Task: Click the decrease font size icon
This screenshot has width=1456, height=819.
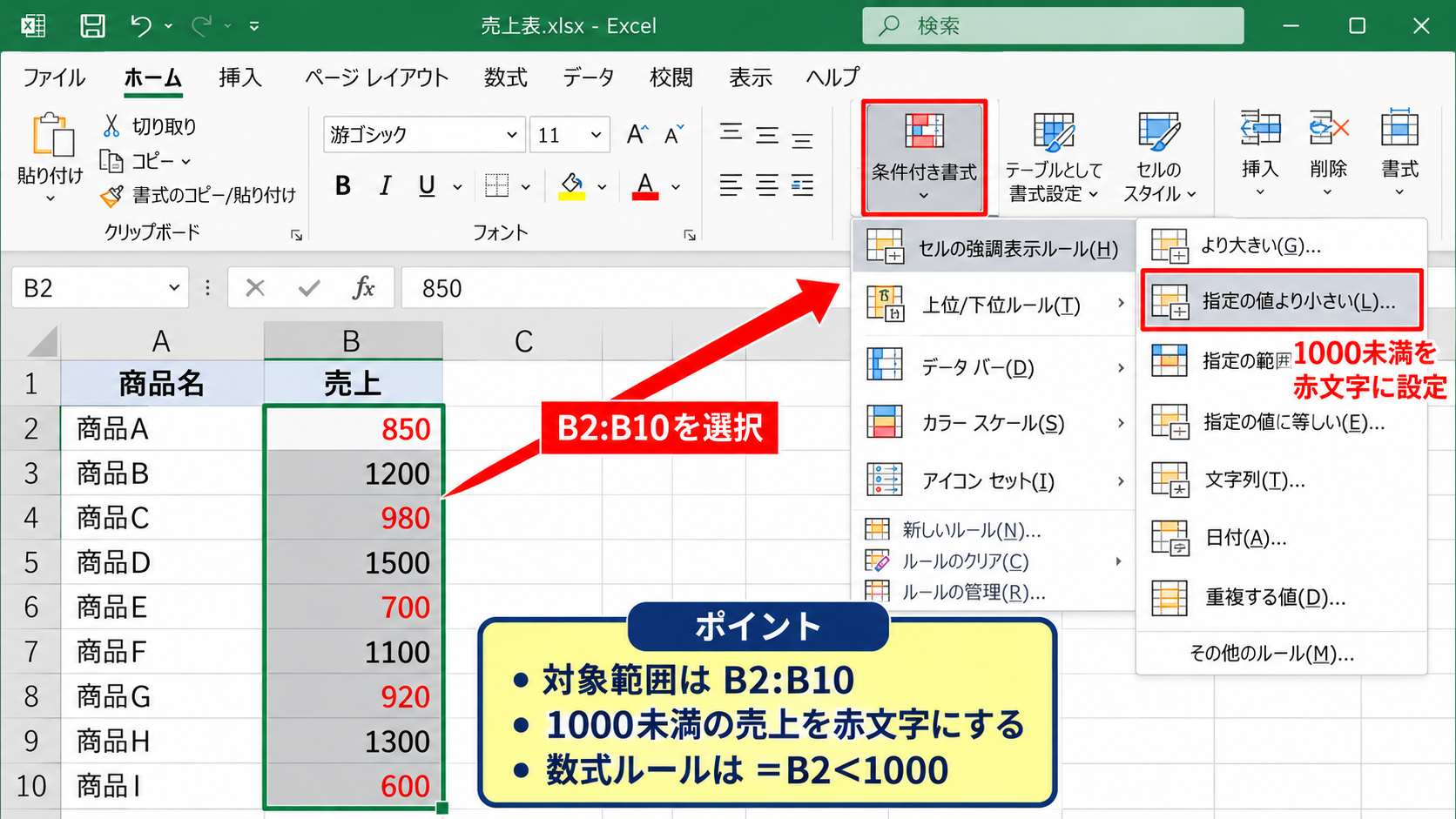Action: [674, 134]
